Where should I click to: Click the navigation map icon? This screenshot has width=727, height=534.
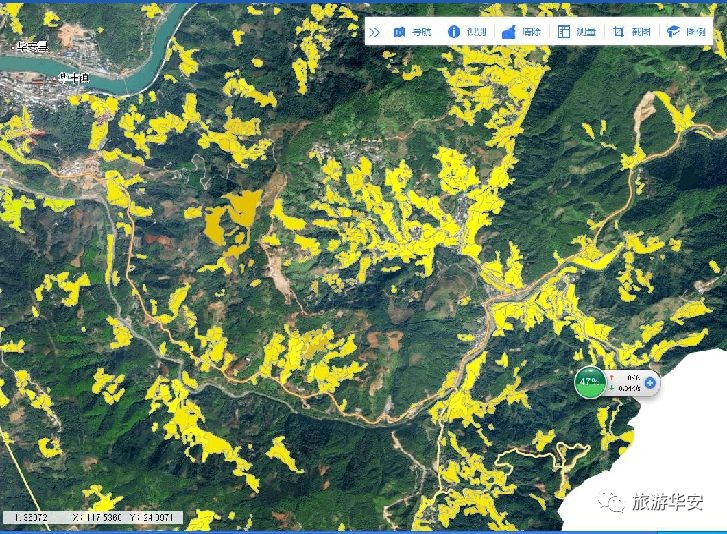point(400,32)
